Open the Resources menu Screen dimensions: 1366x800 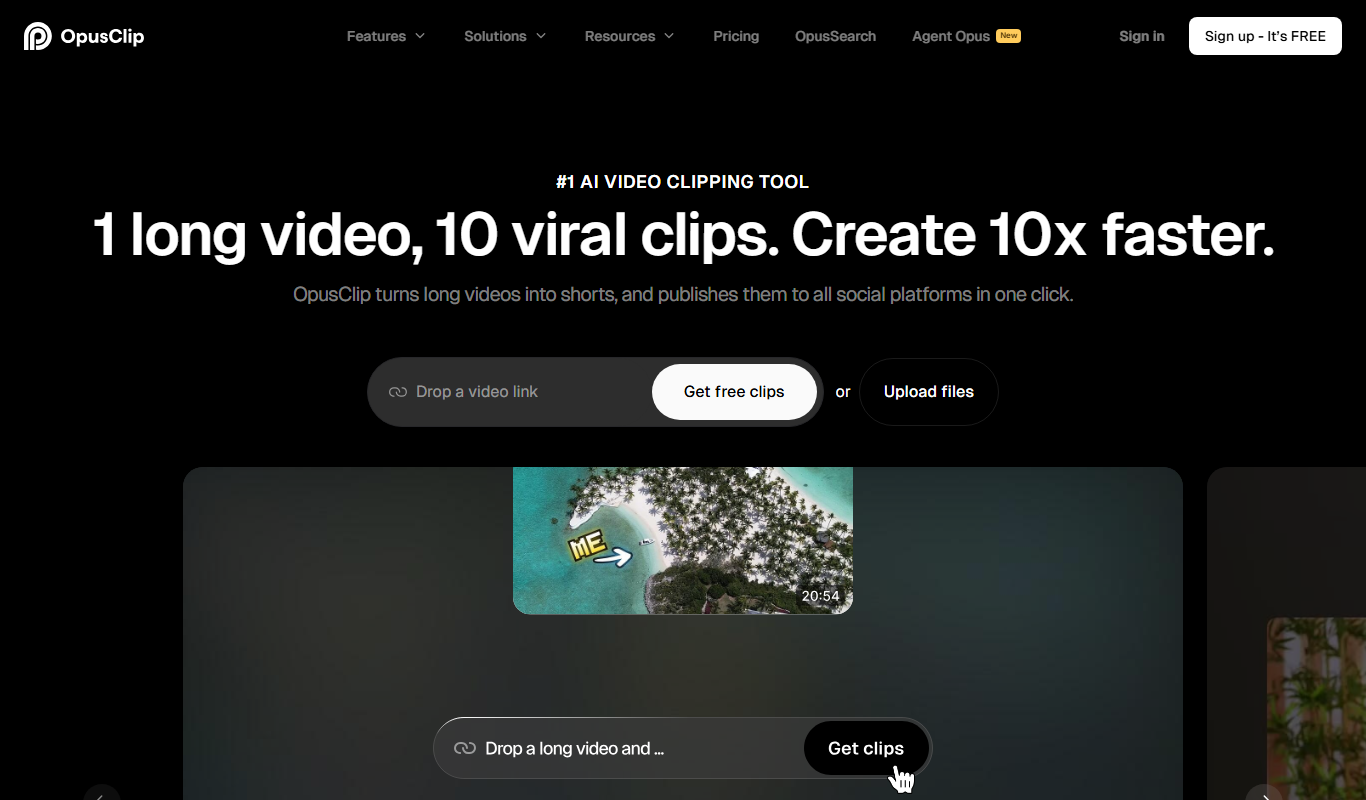point(629,36)
